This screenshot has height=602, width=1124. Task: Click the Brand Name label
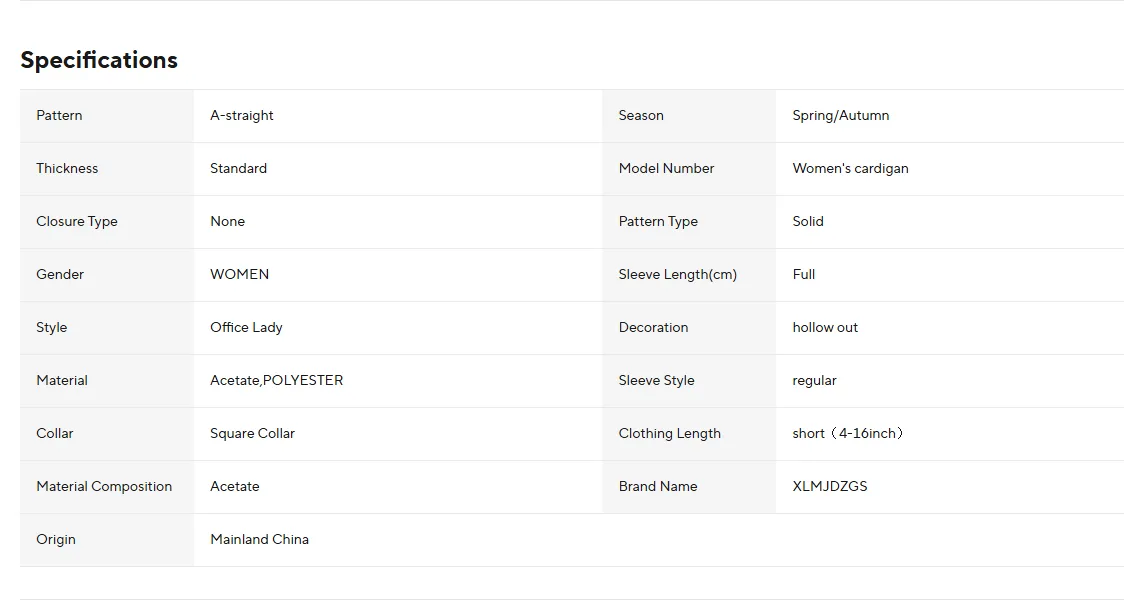657,487
